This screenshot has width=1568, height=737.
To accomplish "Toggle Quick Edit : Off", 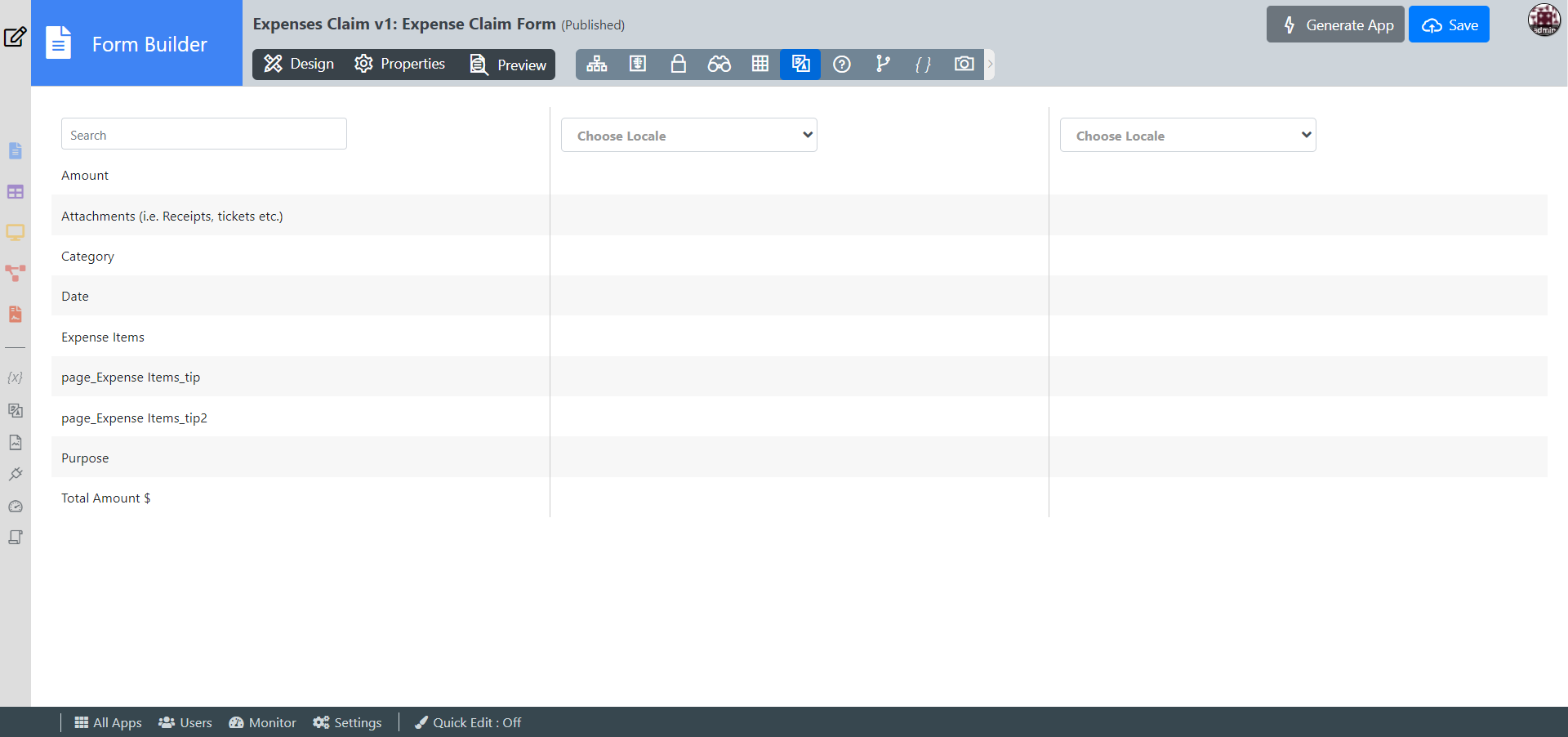I will (468, 722).
